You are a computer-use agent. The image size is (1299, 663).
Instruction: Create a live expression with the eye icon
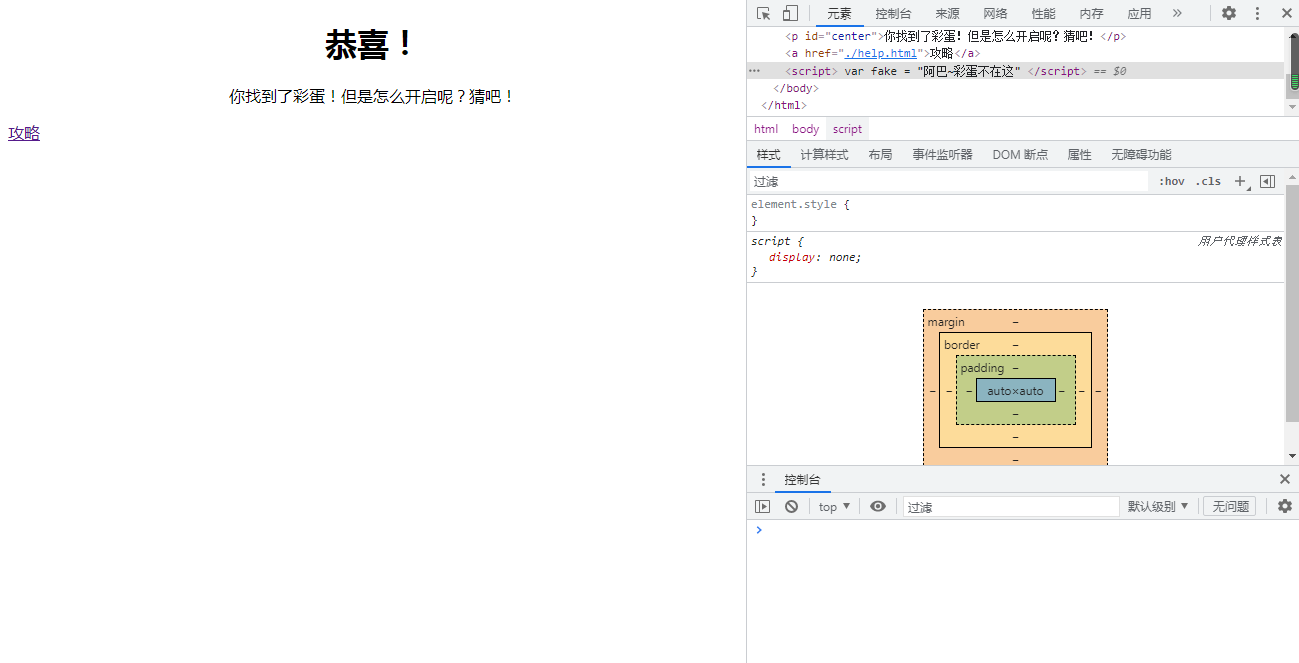(x=878, y=507)
